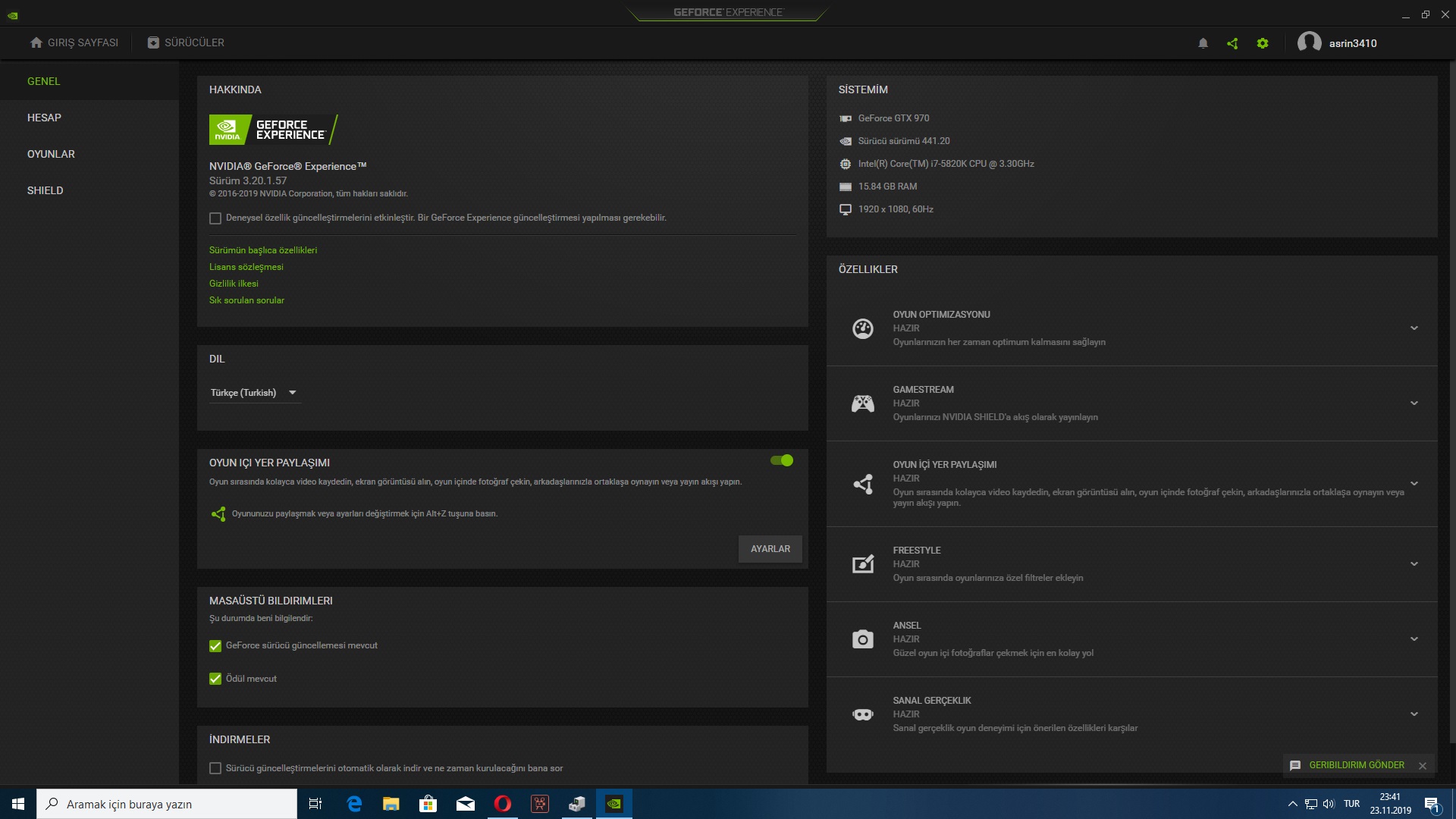Select Oyunlar in the left sidebar
The image size is (1456, 819).
pyautogui.click(x=51, y=154)
